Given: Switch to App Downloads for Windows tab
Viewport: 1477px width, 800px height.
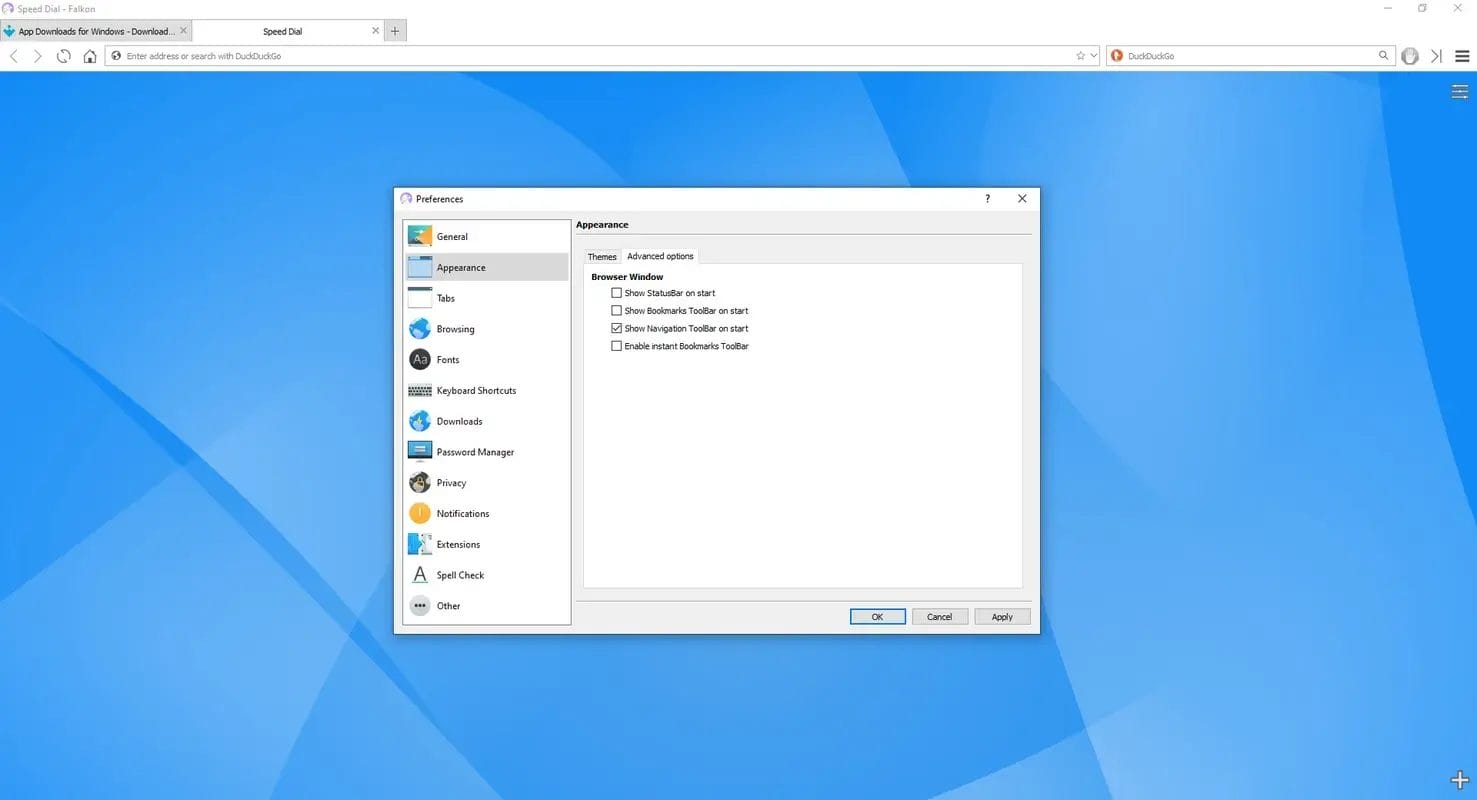Looking at the screenshot, I should click(x=95, y=31).
